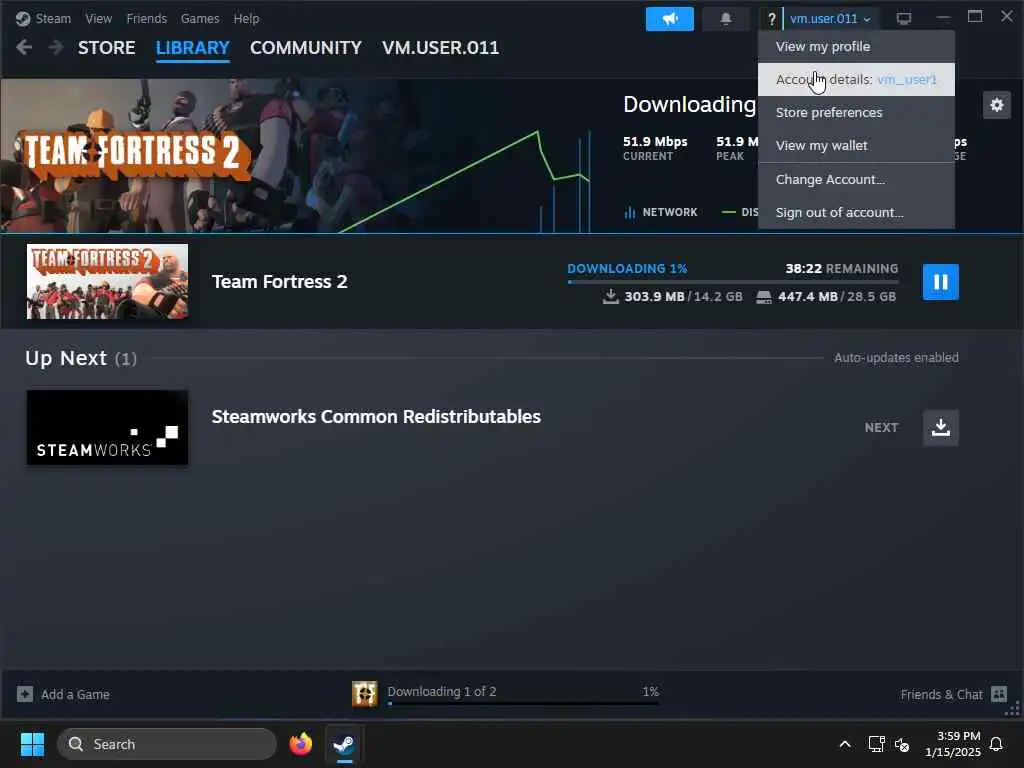
Task: Start Steamworks Common Redistributables download now
Action: [940, 428]
